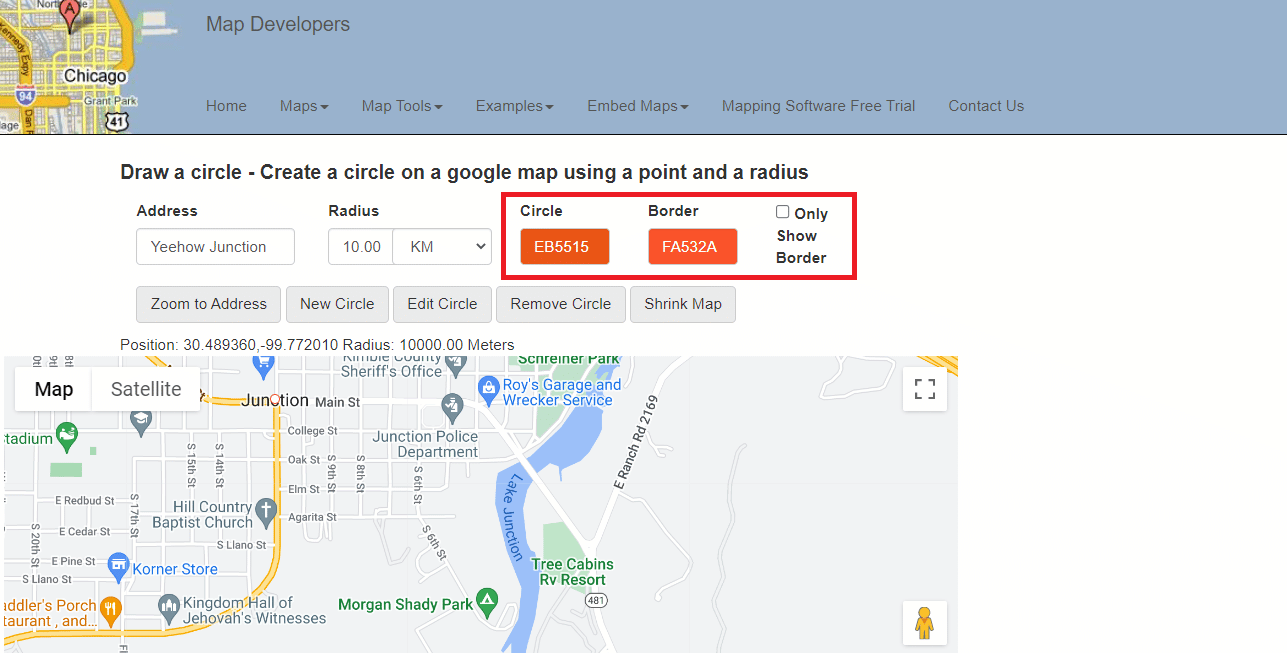Open the Embed Maps dropdown
The height and width of the screenshot is (653, 1287).
[x=637, y=106]
